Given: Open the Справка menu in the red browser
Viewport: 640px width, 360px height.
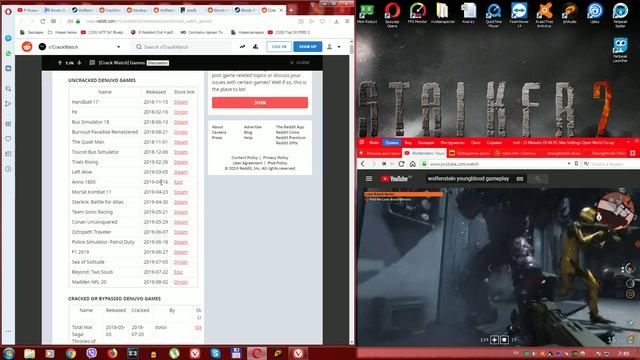Looking at the screenshot, I should pos(494,142).
